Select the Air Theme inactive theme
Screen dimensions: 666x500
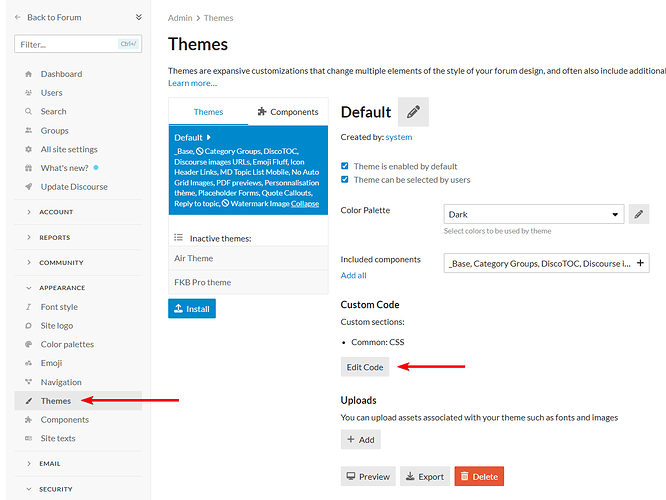point(248,258)
